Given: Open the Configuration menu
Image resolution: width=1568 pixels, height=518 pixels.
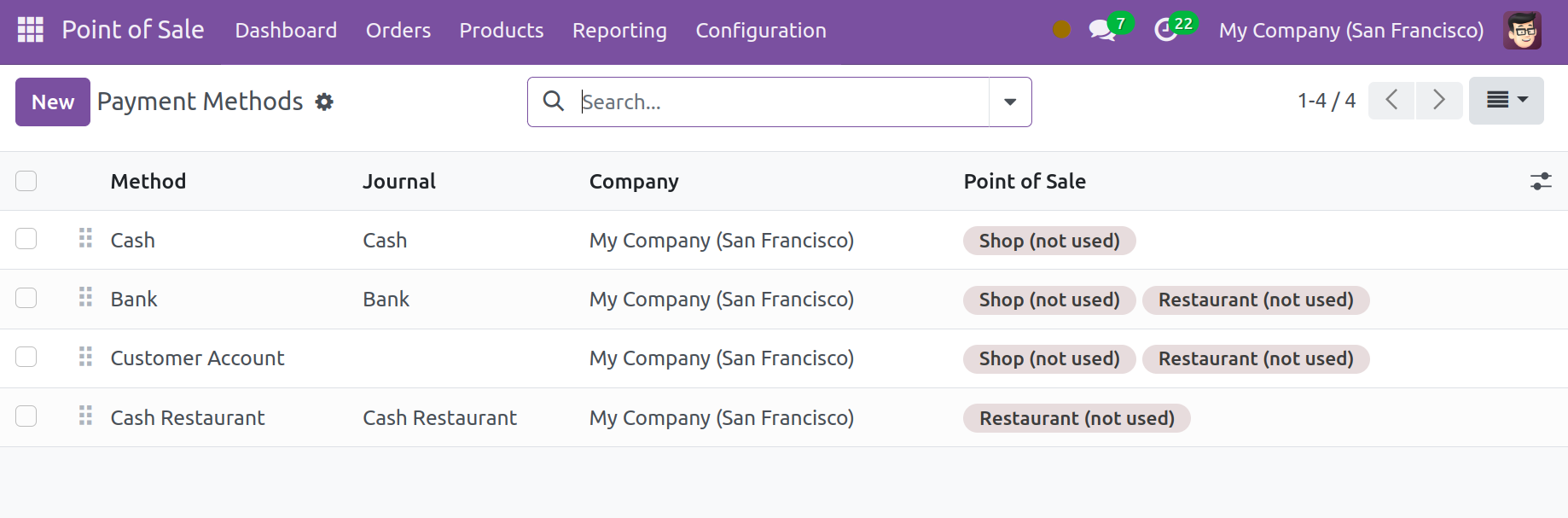Looking at the screenshot, I should 760,31.
